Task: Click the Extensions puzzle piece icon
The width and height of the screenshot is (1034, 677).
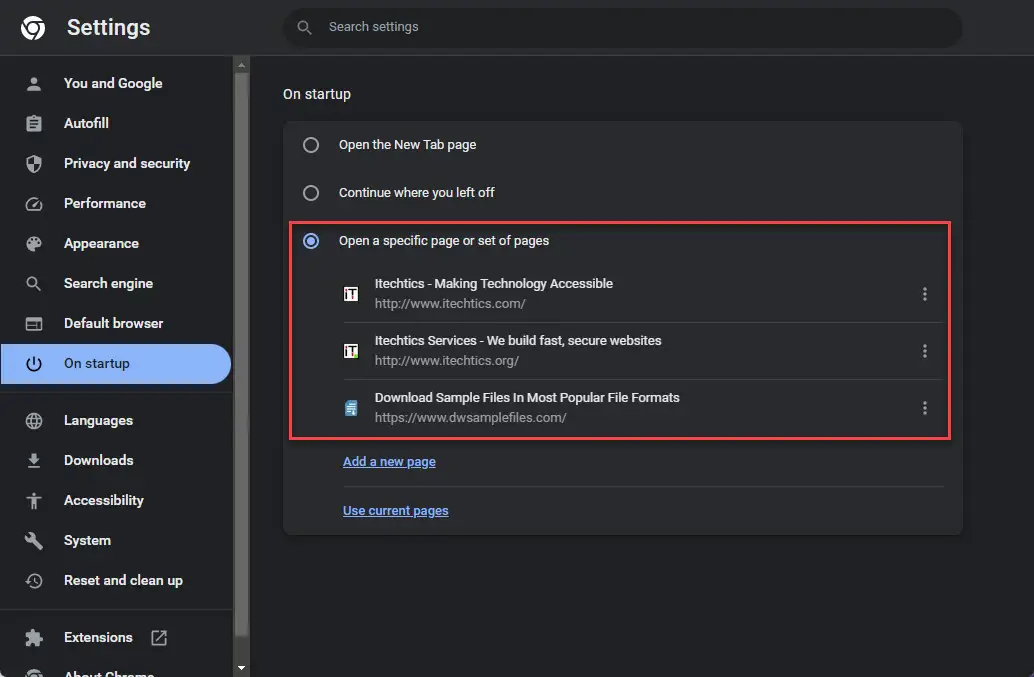Action: click(34, 637)
